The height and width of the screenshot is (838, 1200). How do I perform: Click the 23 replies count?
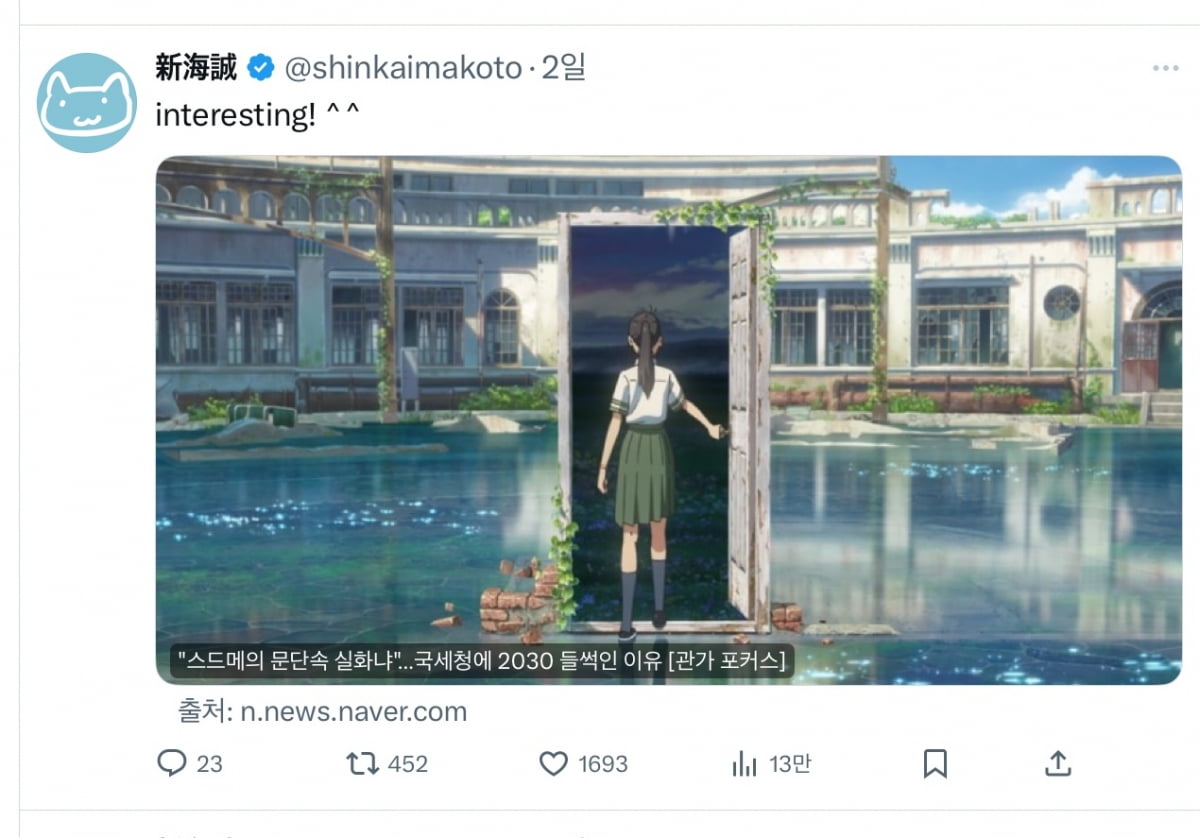tap(209, 765)
